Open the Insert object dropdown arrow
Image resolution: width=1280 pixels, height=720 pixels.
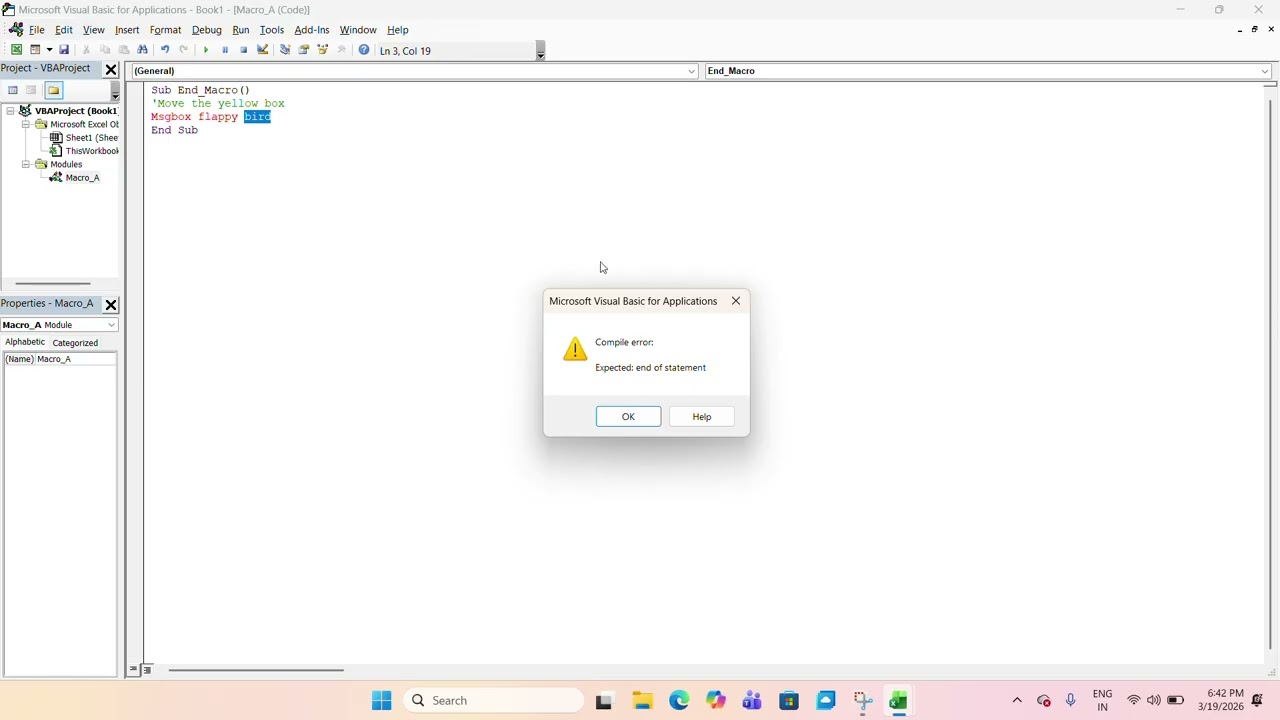point(48,50)
